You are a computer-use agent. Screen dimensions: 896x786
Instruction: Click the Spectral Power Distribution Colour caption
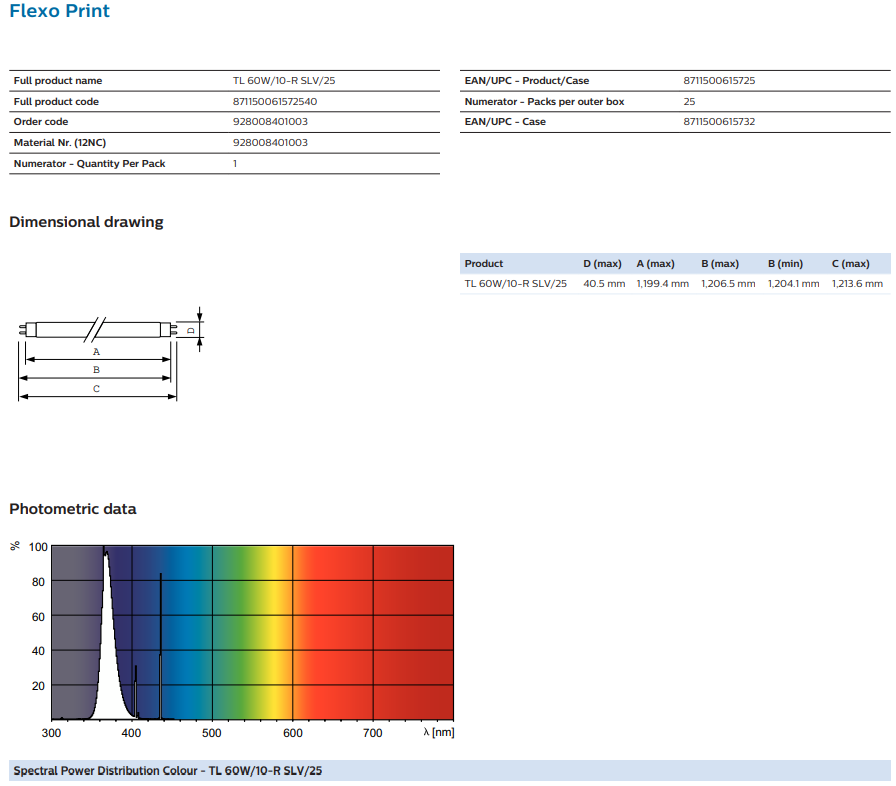tap(167, 771)
